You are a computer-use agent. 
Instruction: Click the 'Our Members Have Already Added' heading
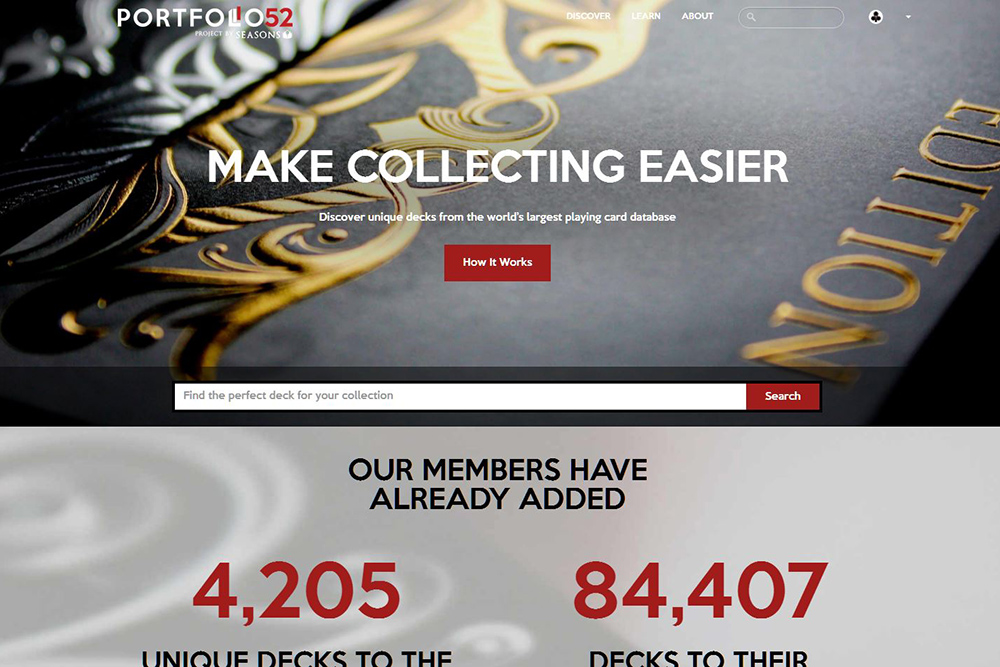coord(497,484)
